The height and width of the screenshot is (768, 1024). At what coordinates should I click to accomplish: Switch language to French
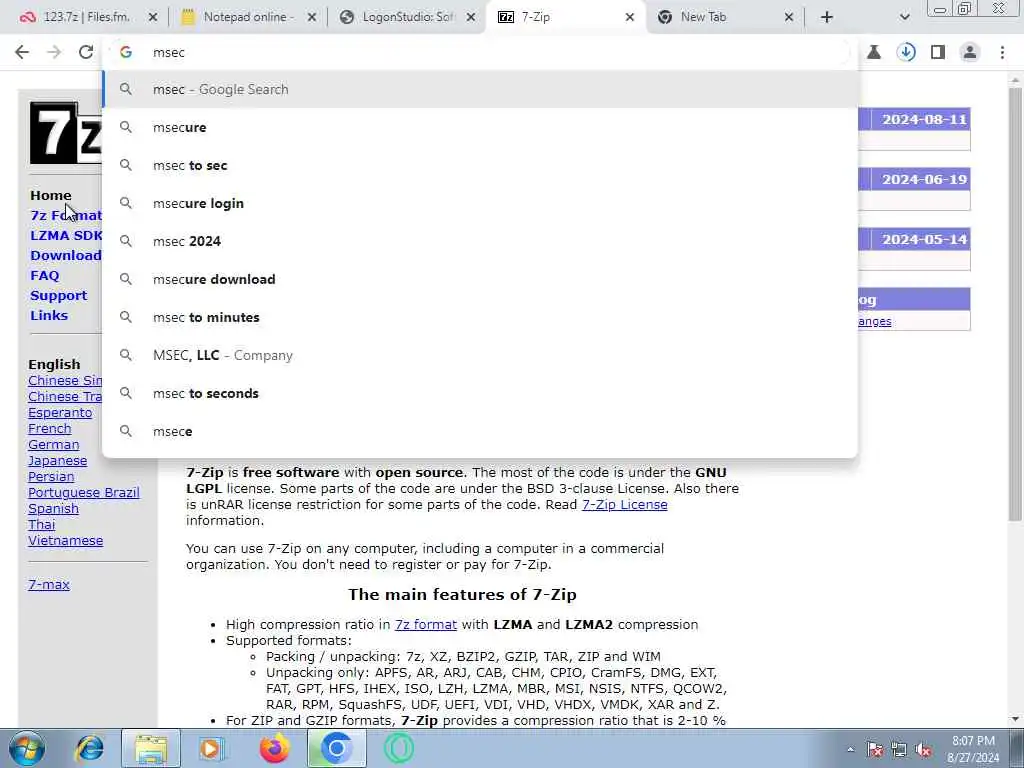pos(50,428)
